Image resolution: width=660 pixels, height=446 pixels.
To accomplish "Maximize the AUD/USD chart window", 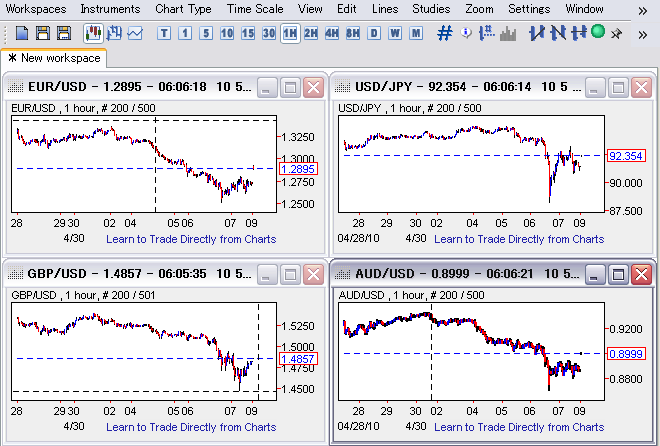I will point(618,275).
